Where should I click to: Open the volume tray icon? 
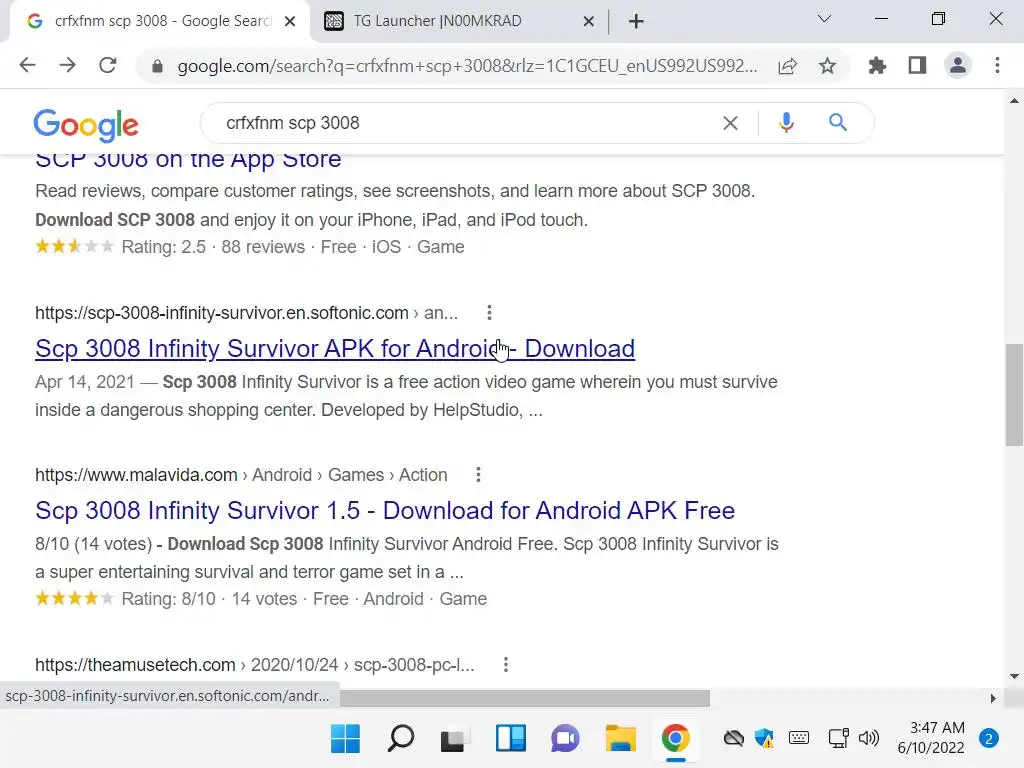coord(869,739)
